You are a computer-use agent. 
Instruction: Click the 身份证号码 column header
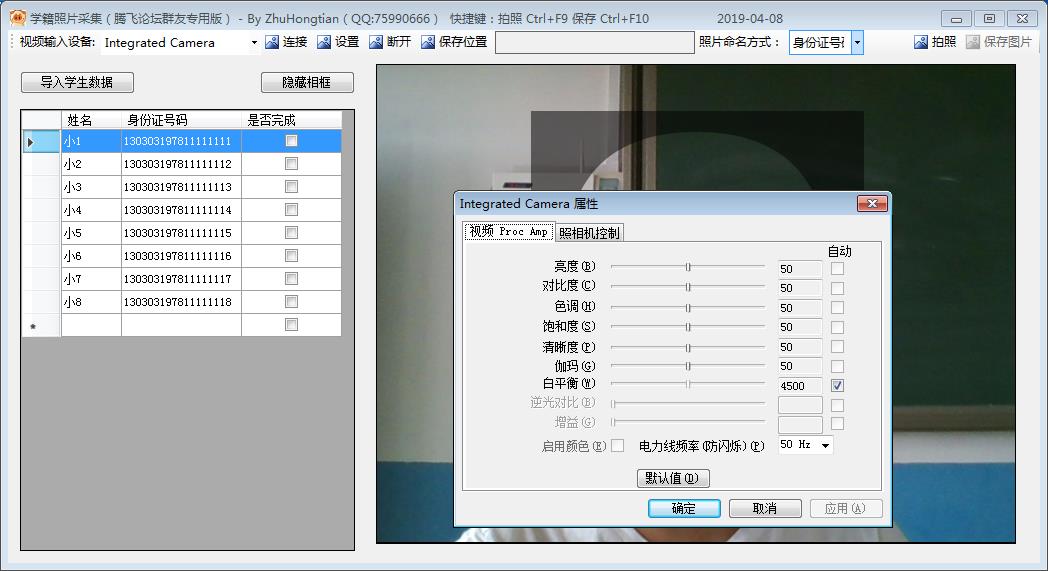pos(181,120)
